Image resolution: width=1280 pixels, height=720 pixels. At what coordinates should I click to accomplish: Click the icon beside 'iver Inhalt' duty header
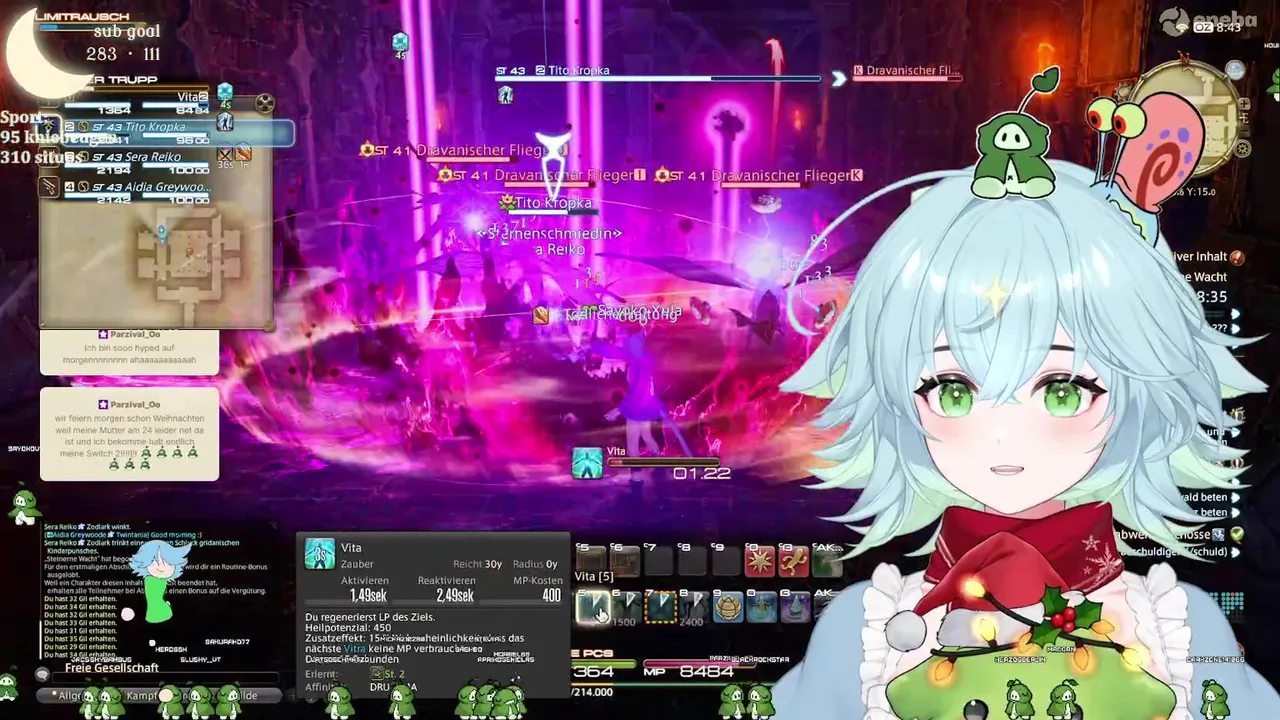(x=1238, y=257)
